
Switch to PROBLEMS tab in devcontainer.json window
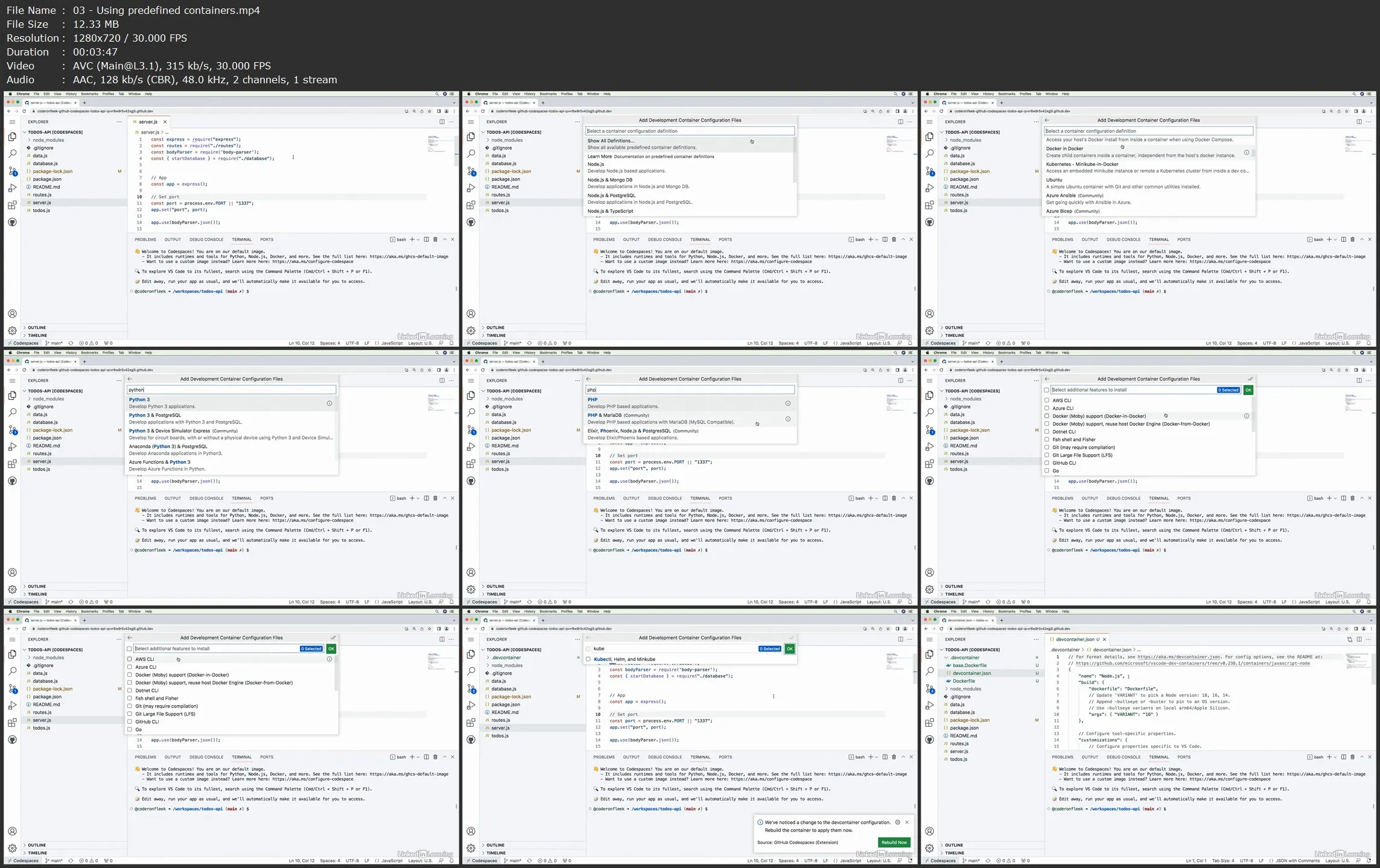tap(1063, 757)
